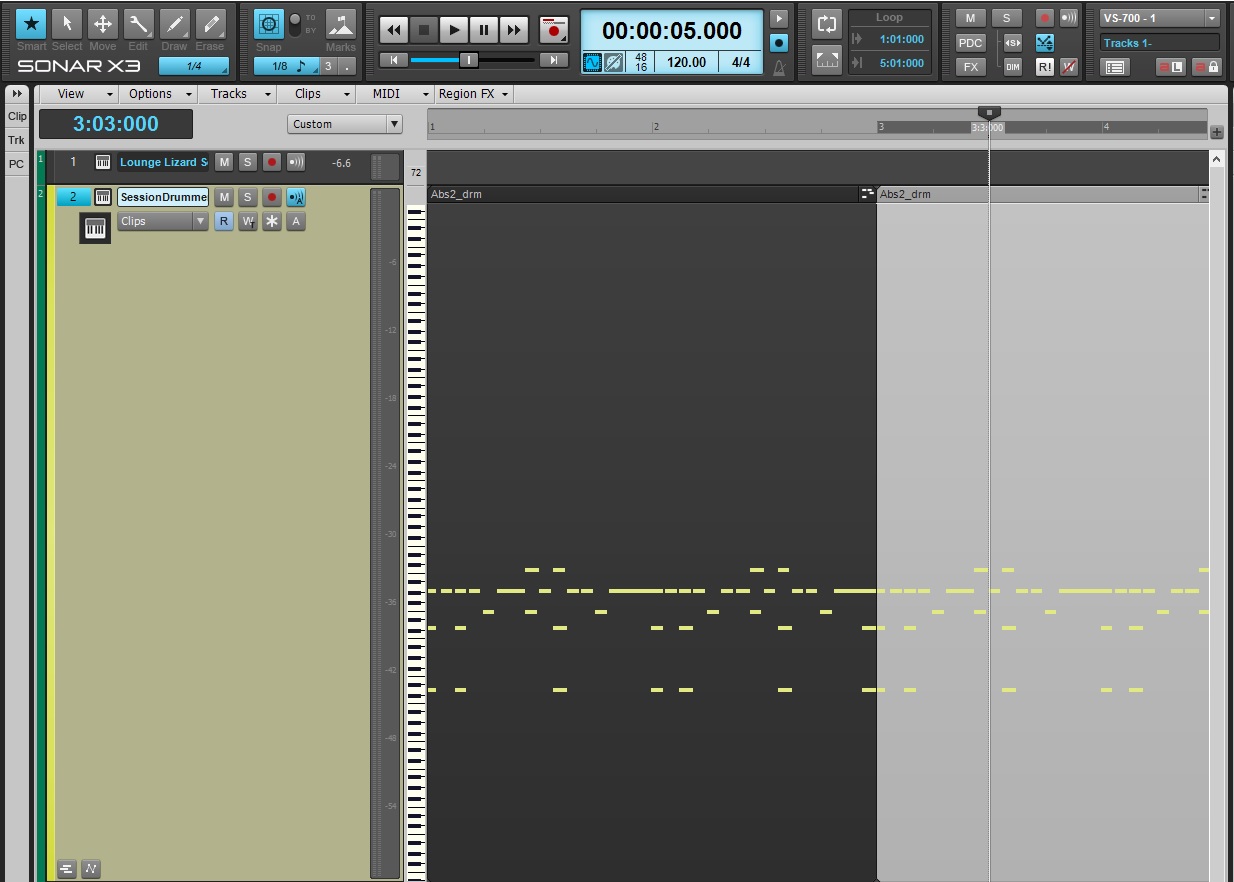Flip the Snap To/By switch

295,24
